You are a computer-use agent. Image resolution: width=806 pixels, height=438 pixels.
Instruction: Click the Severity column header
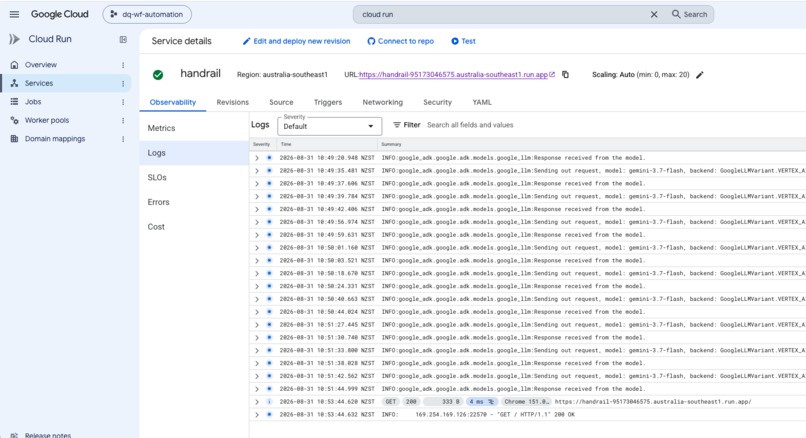tap(261, 144)
